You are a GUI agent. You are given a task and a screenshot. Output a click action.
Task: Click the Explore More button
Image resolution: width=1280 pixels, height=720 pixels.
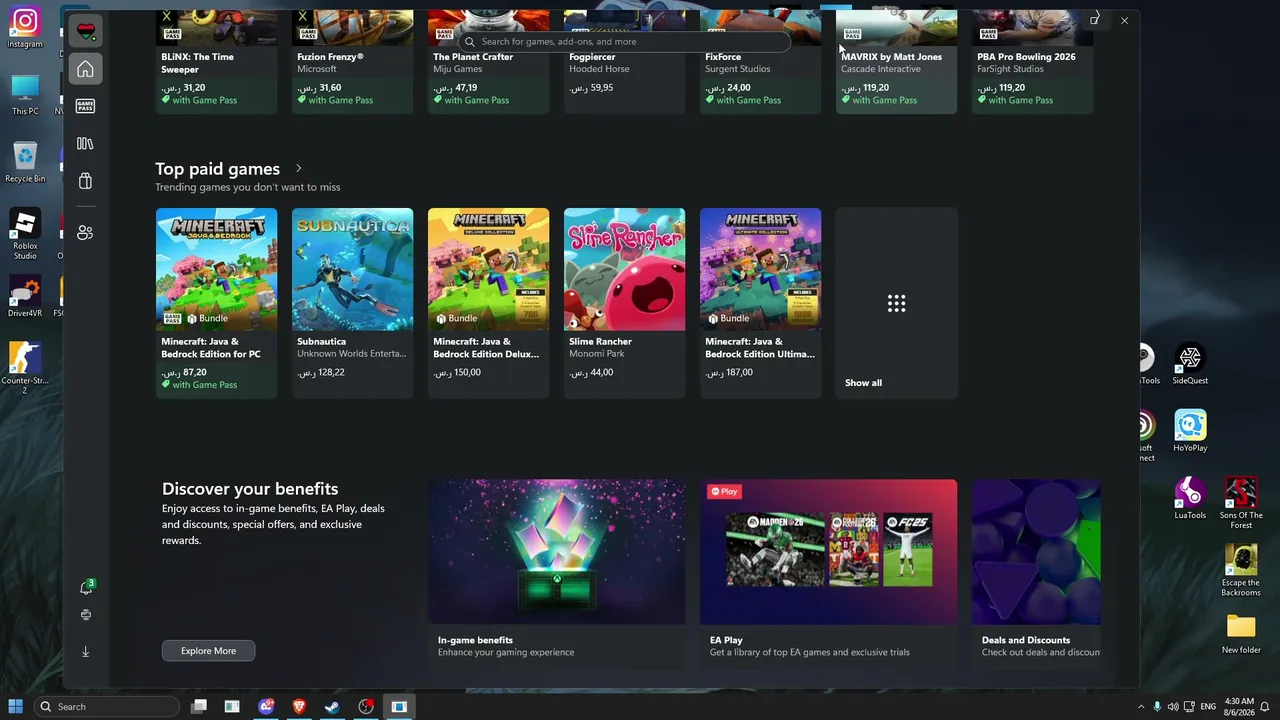(208, 651)
